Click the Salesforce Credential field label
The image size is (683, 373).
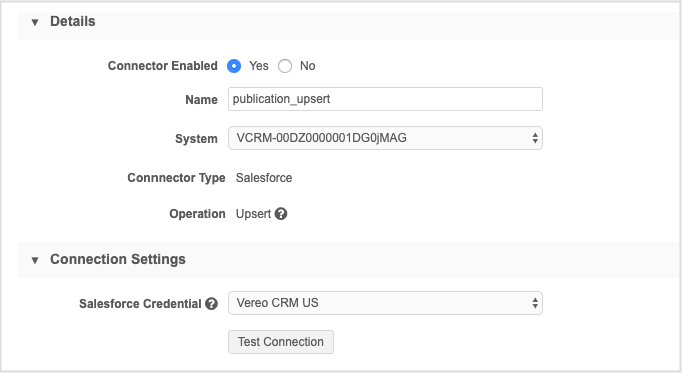(140, 304)
